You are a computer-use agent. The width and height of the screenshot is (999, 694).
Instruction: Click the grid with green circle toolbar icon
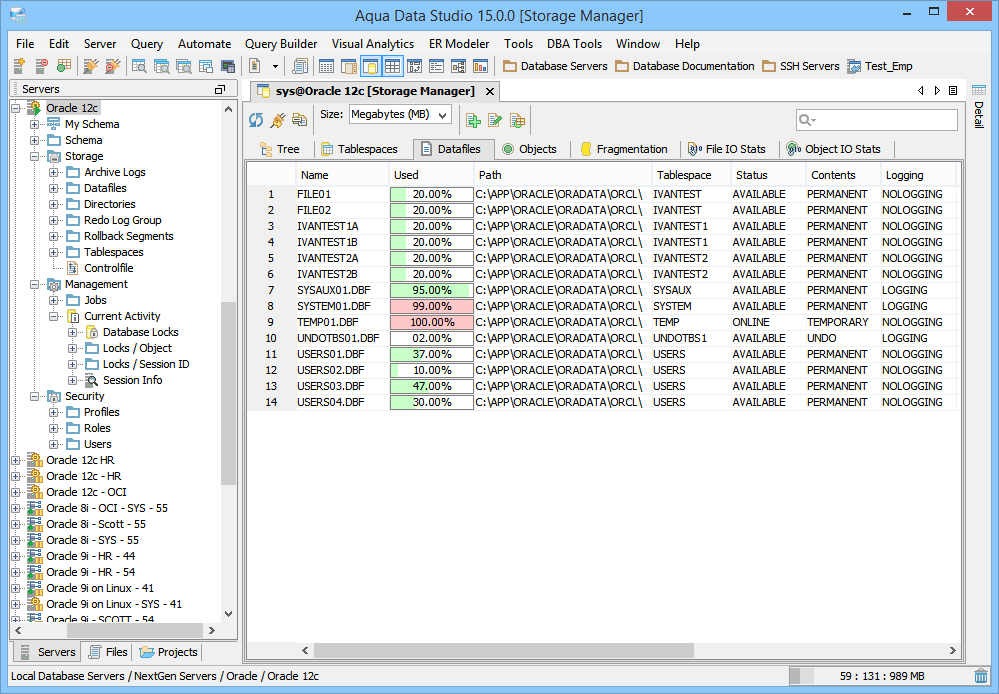[64, 66]
